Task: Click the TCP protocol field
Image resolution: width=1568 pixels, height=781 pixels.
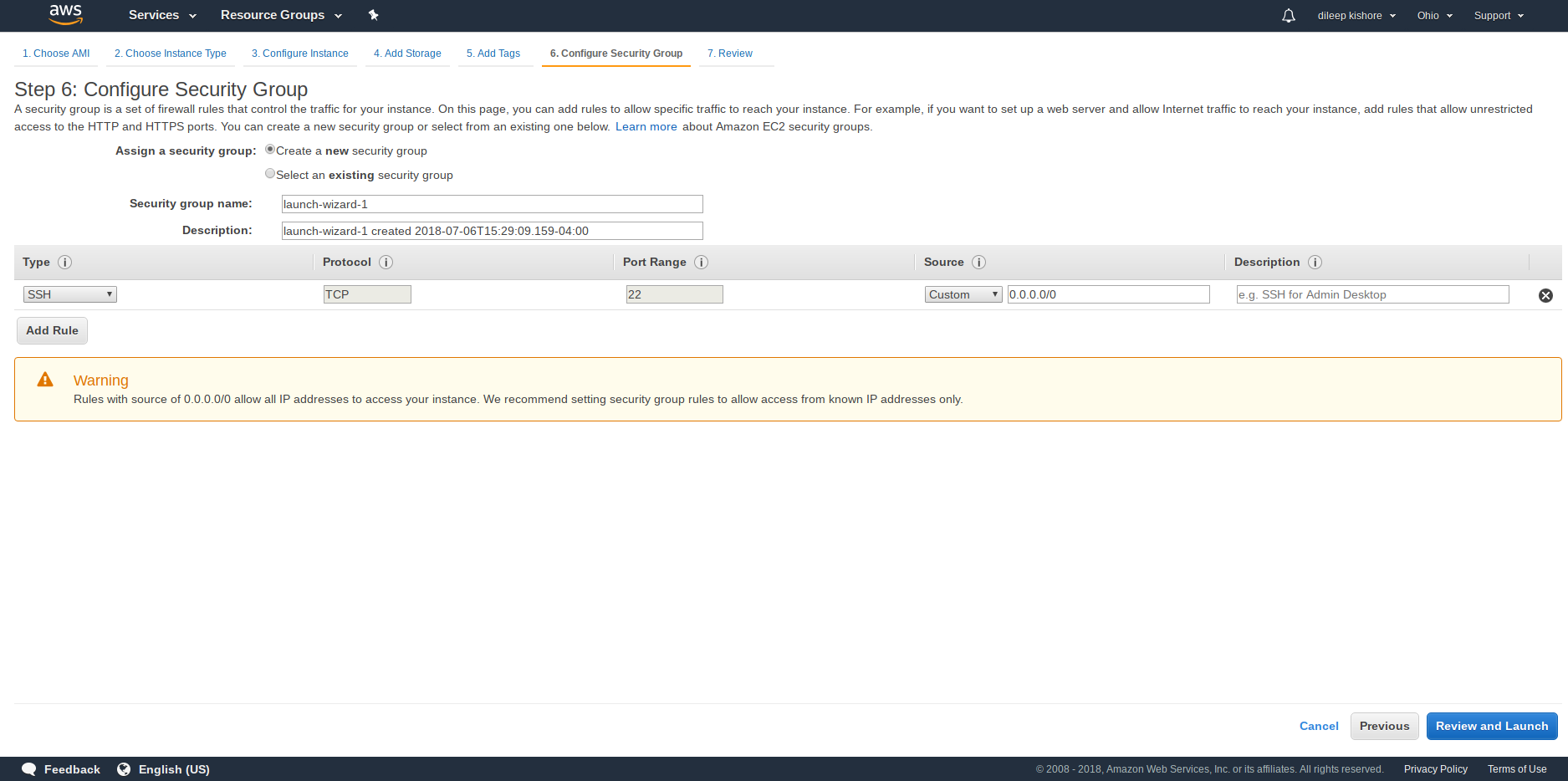Action: coord(367,294)
